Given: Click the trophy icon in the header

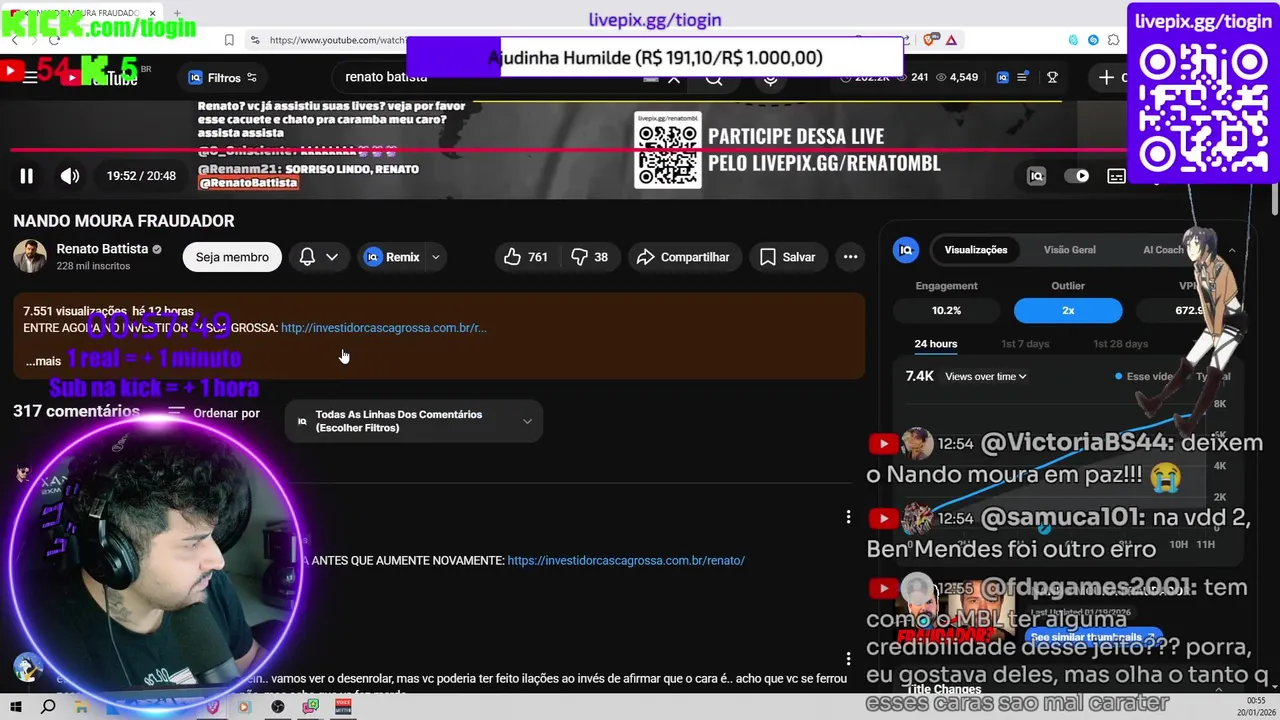Looking at the screenshot, I should pos(1053,77).
